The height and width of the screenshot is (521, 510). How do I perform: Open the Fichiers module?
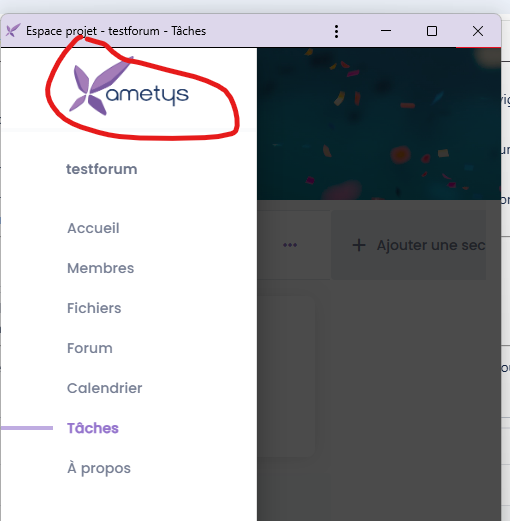point(94,308)
